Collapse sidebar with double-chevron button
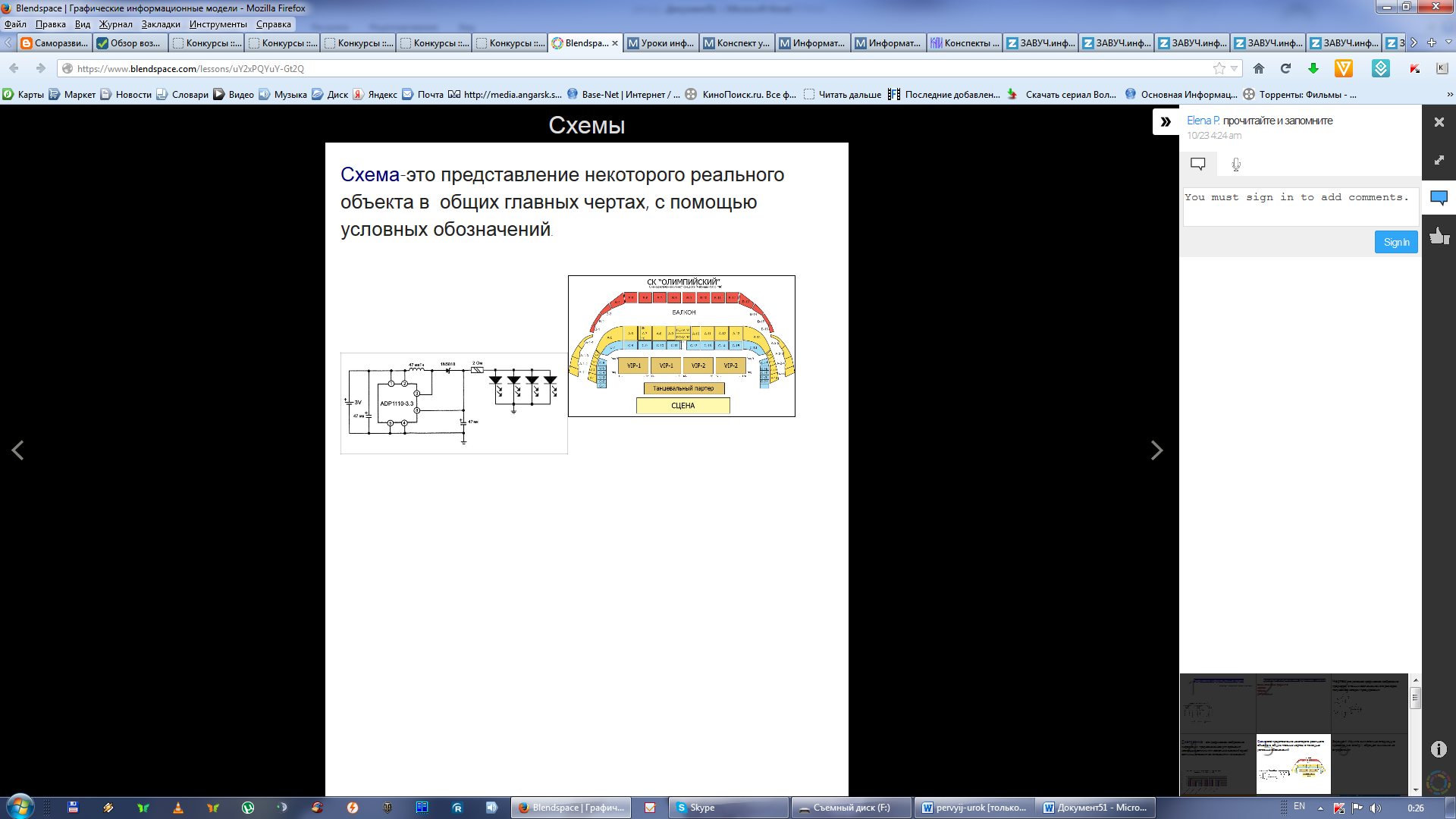This screenshot has width=1456, height=819. pos(1166,121)
